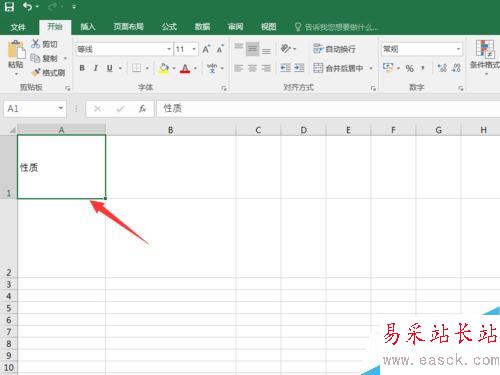
Task: Toggle Underline formatting
Action: (x=110, y=68)
